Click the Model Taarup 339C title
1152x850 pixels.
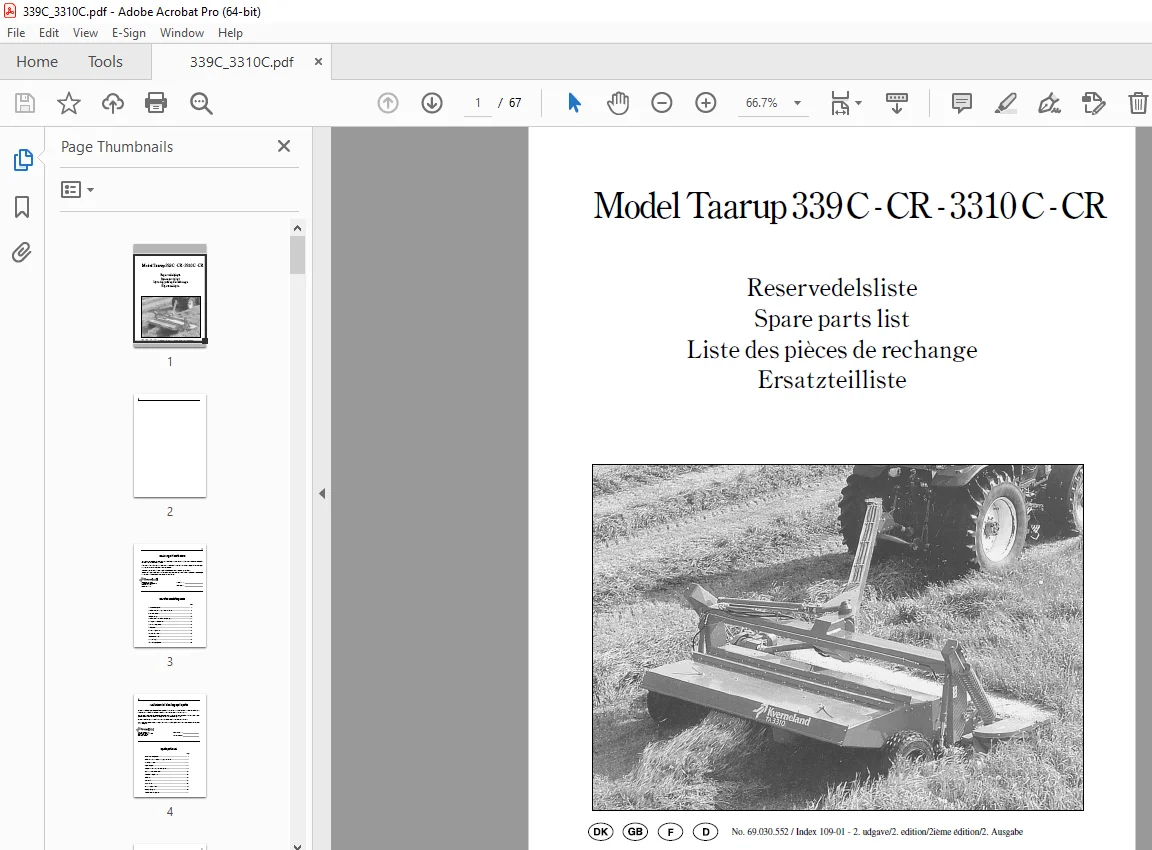[x=849, y=206]
